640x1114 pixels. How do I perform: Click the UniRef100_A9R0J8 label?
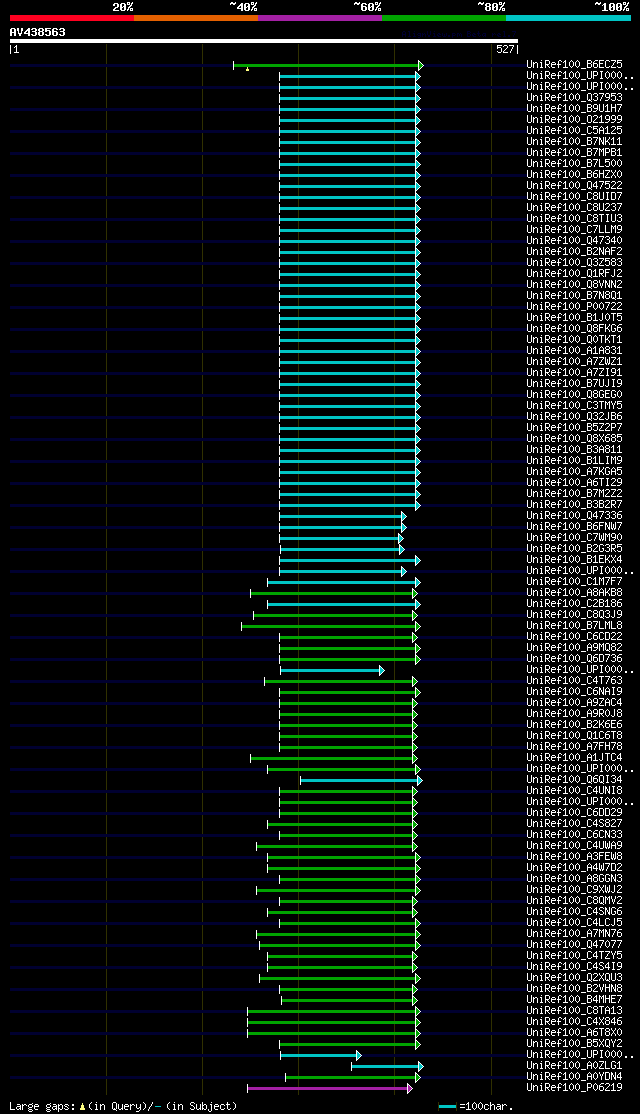pos(575,714)
